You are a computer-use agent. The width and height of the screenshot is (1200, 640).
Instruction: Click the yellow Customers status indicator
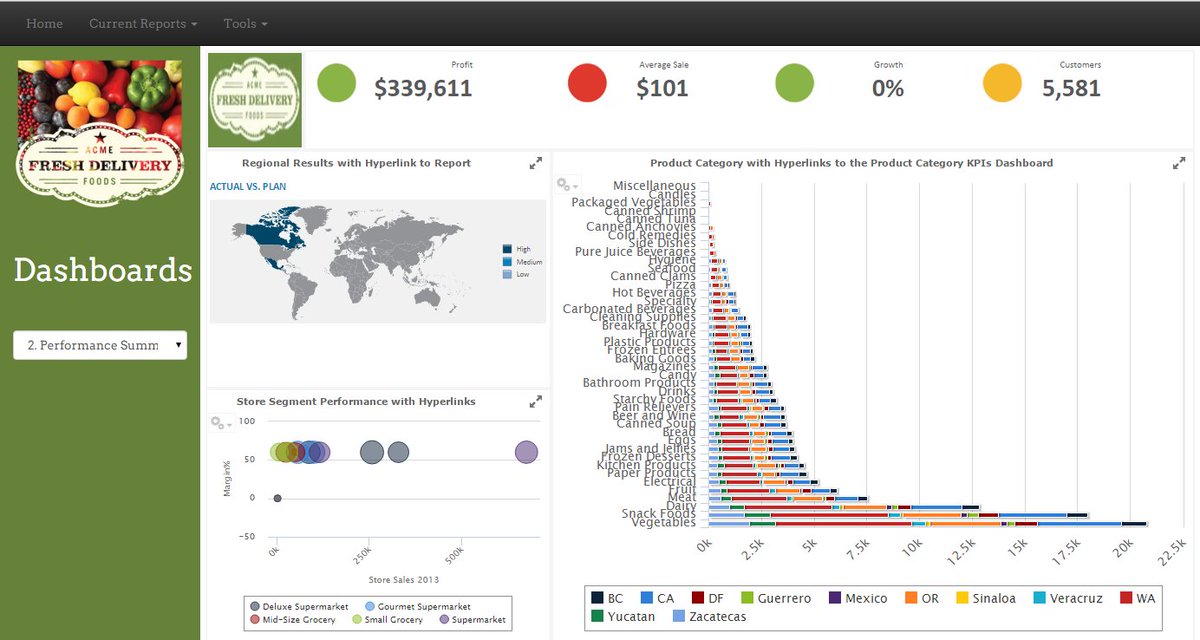[x=1002, y=83]
